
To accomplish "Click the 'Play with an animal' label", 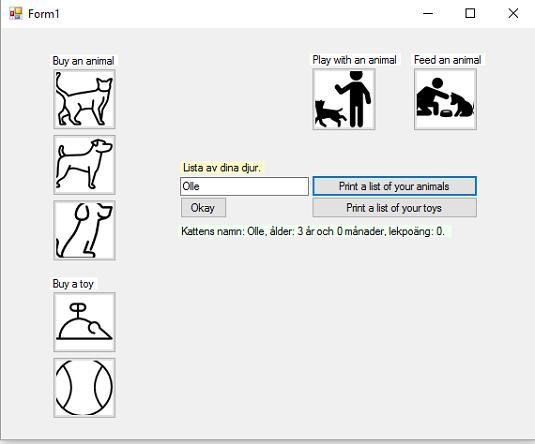I will coord(355,60).
